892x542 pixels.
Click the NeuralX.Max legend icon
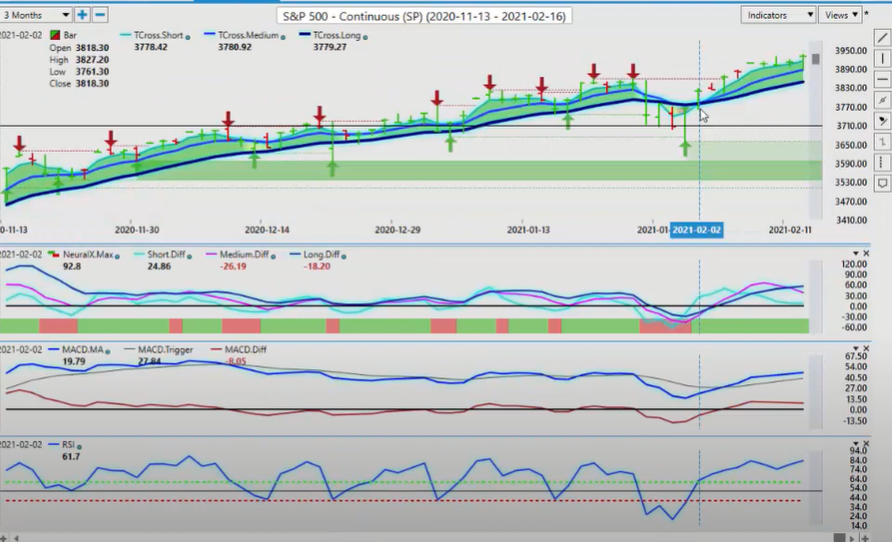[x=54, y=254]
